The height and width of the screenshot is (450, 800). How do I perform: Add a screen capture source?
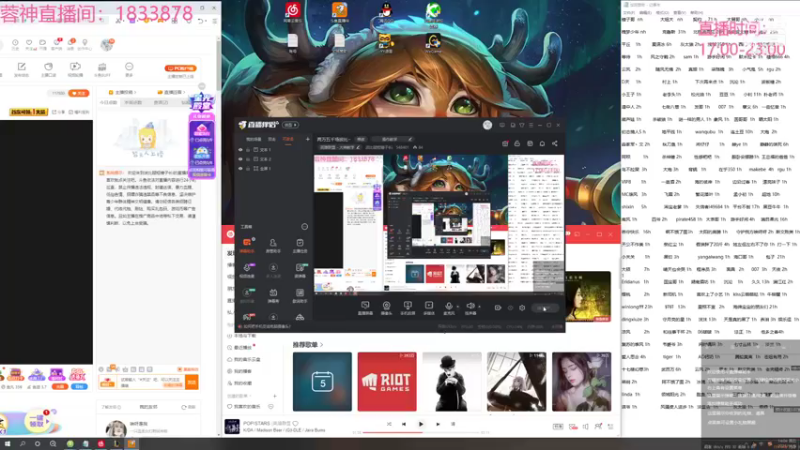click(x=365, y=308)
